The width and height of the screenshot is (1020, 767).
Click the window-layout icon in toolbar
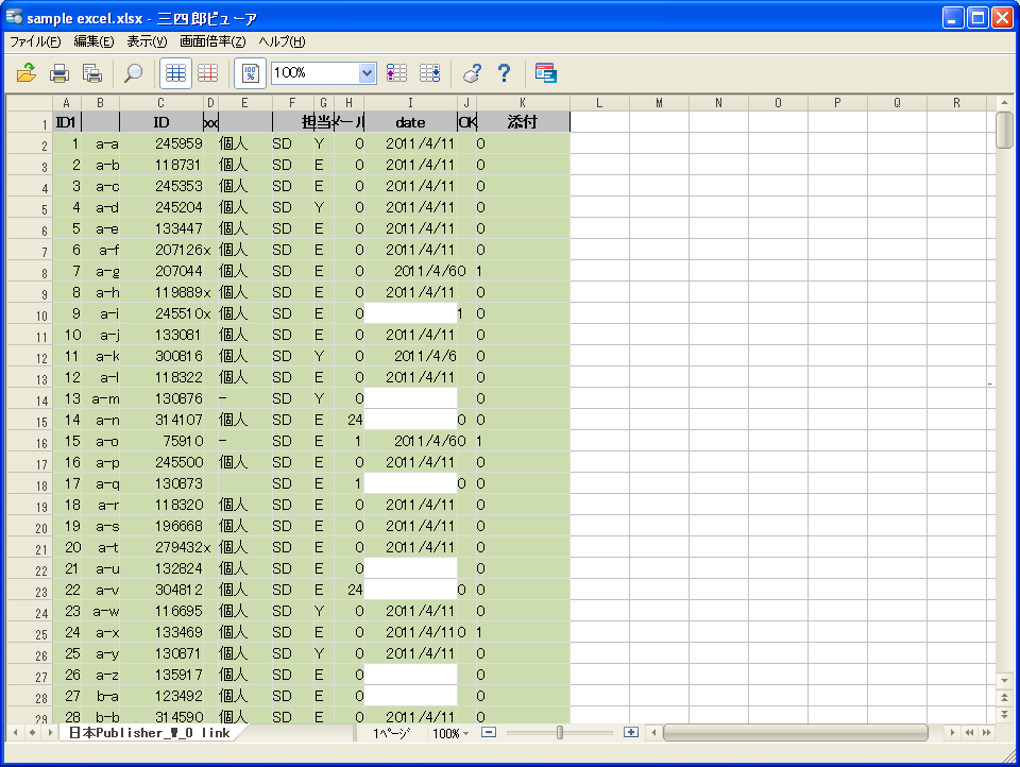pyautogui.click(x=545, y=73)
